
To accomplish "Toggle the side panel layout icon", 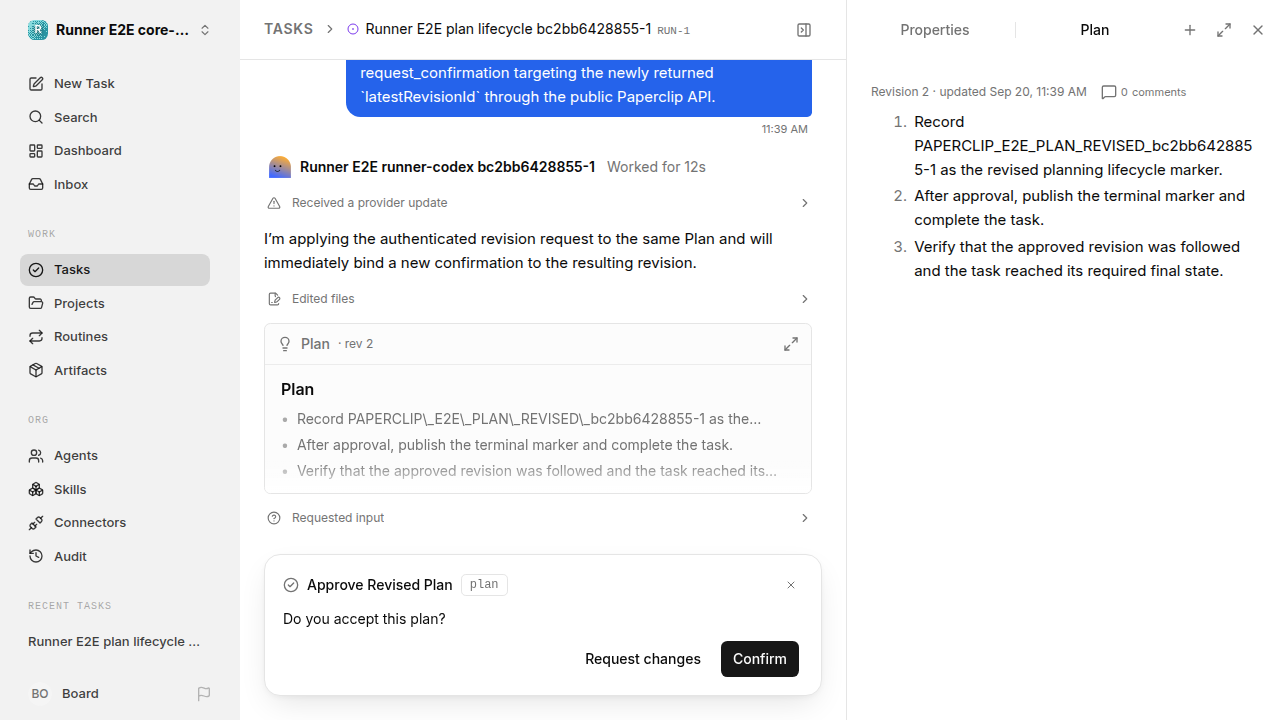I will tap(804, 30).
